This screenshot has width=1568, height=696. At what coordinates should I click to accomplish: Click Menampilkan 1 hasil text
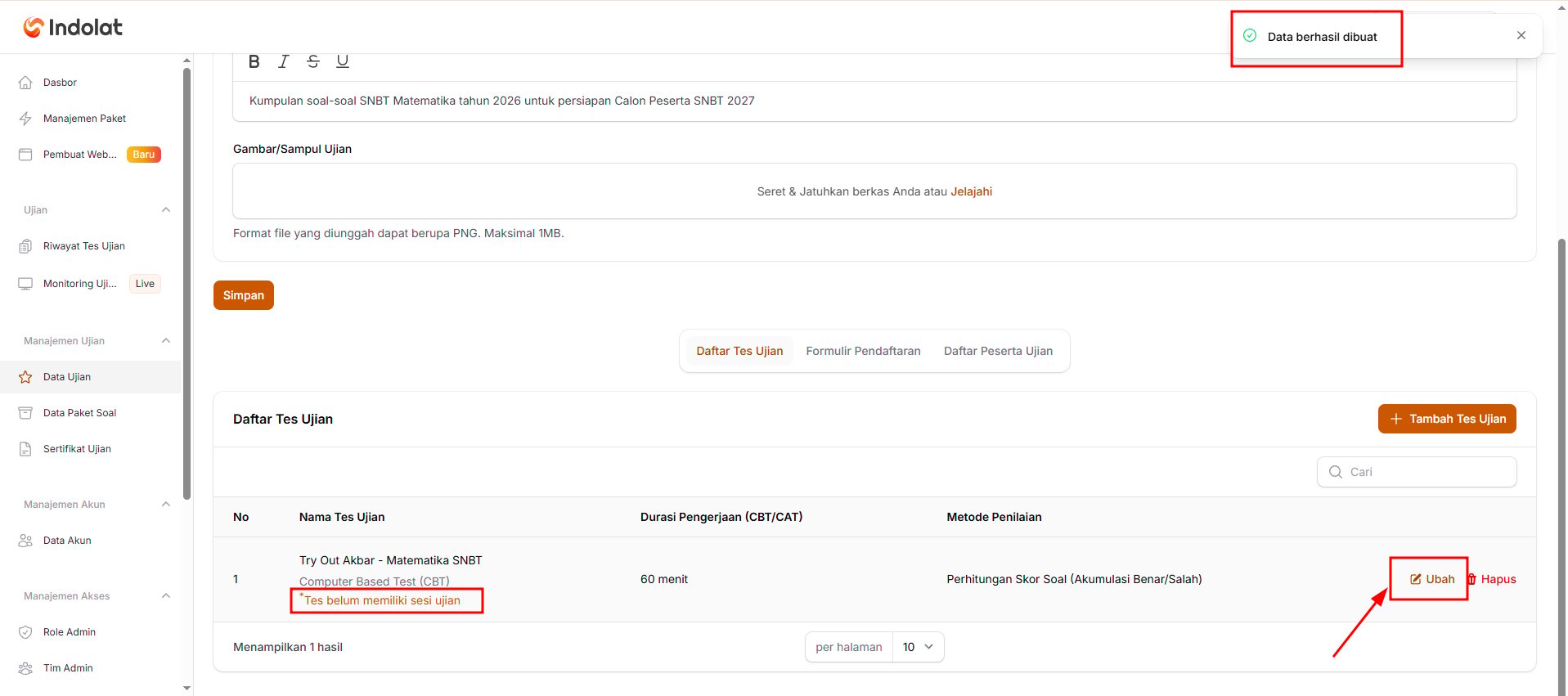click(x=288, y=647)
